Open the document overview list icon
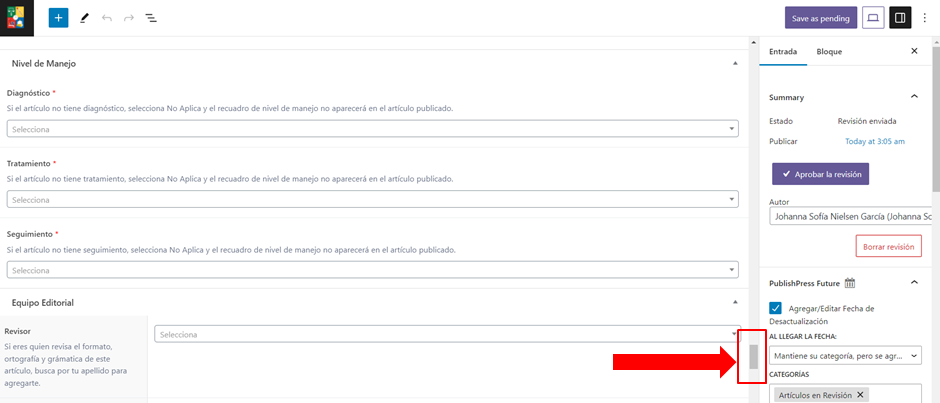Screen dimensions: 940x403 tap(151, 18)
